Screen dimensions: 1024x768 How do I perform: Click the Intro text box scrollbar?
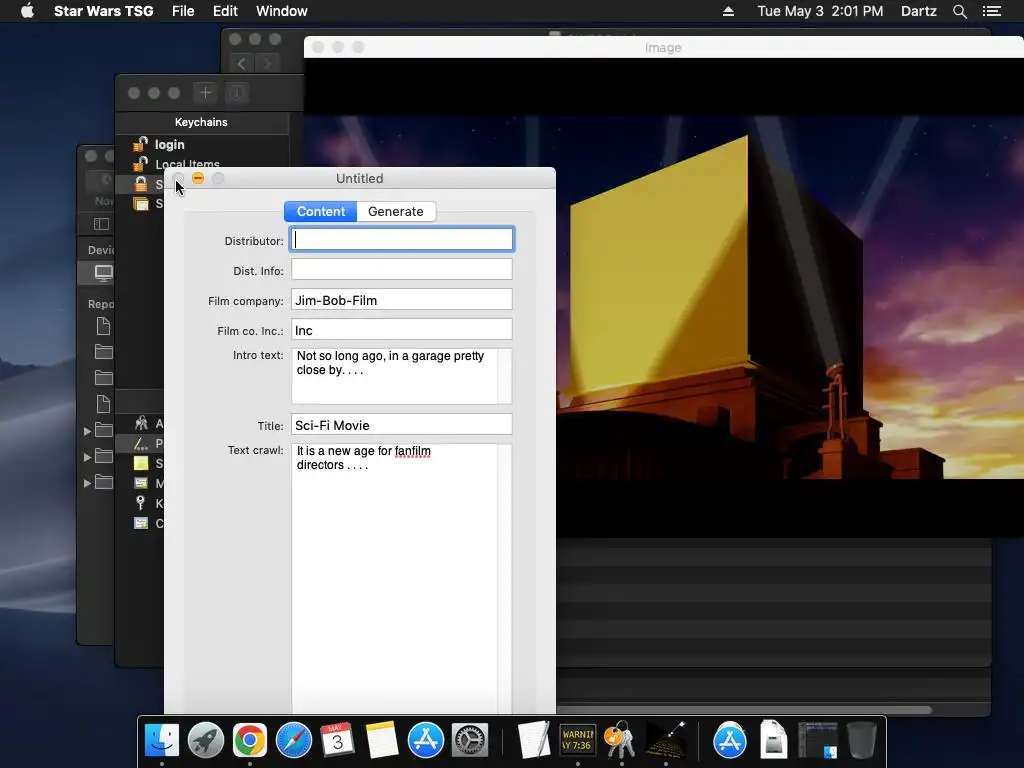(x=505, y=376)
